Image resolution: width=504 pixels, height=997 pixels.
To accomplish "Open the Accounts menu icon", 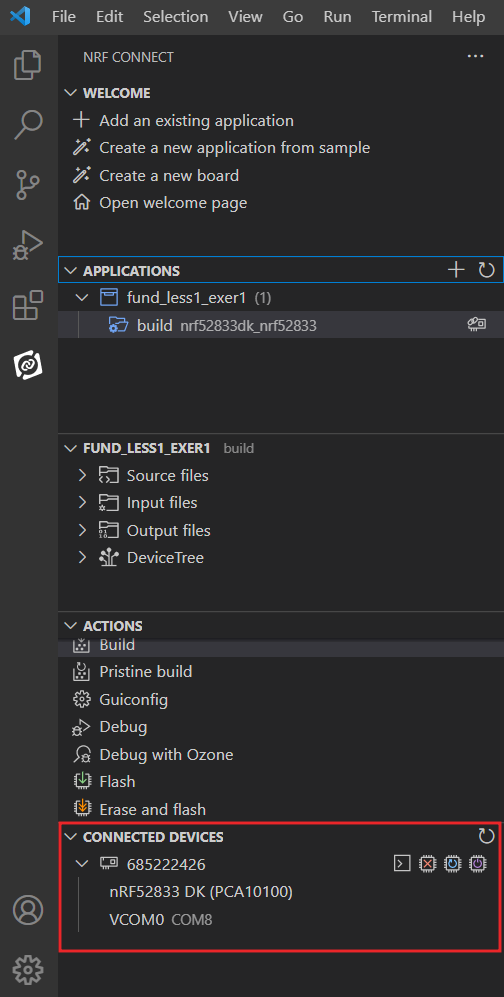I will coord(28,911).
